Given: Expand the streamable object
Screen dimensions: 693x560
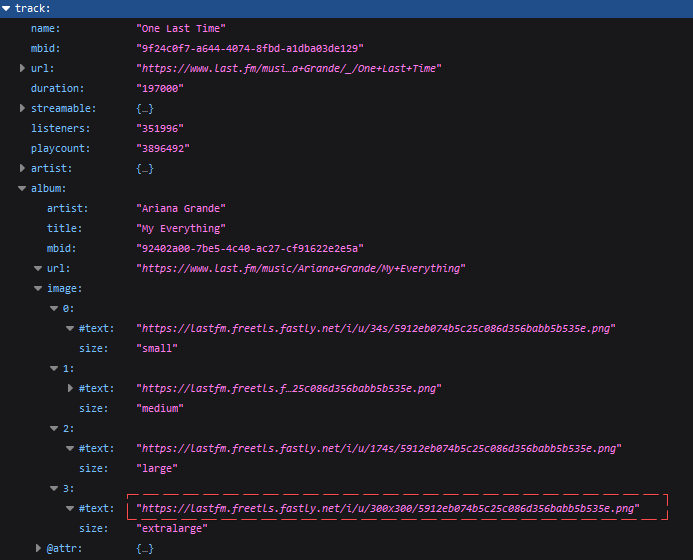Looking at the screenshot, I should pos(22,108).
